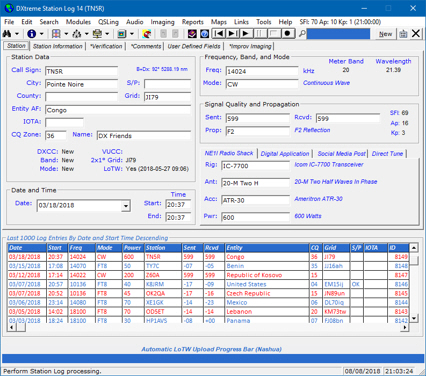Switch to the Direct Tune tab
The height and width of the screenshot is (376, 426).
pyautogui.click(x=387, y=154)
